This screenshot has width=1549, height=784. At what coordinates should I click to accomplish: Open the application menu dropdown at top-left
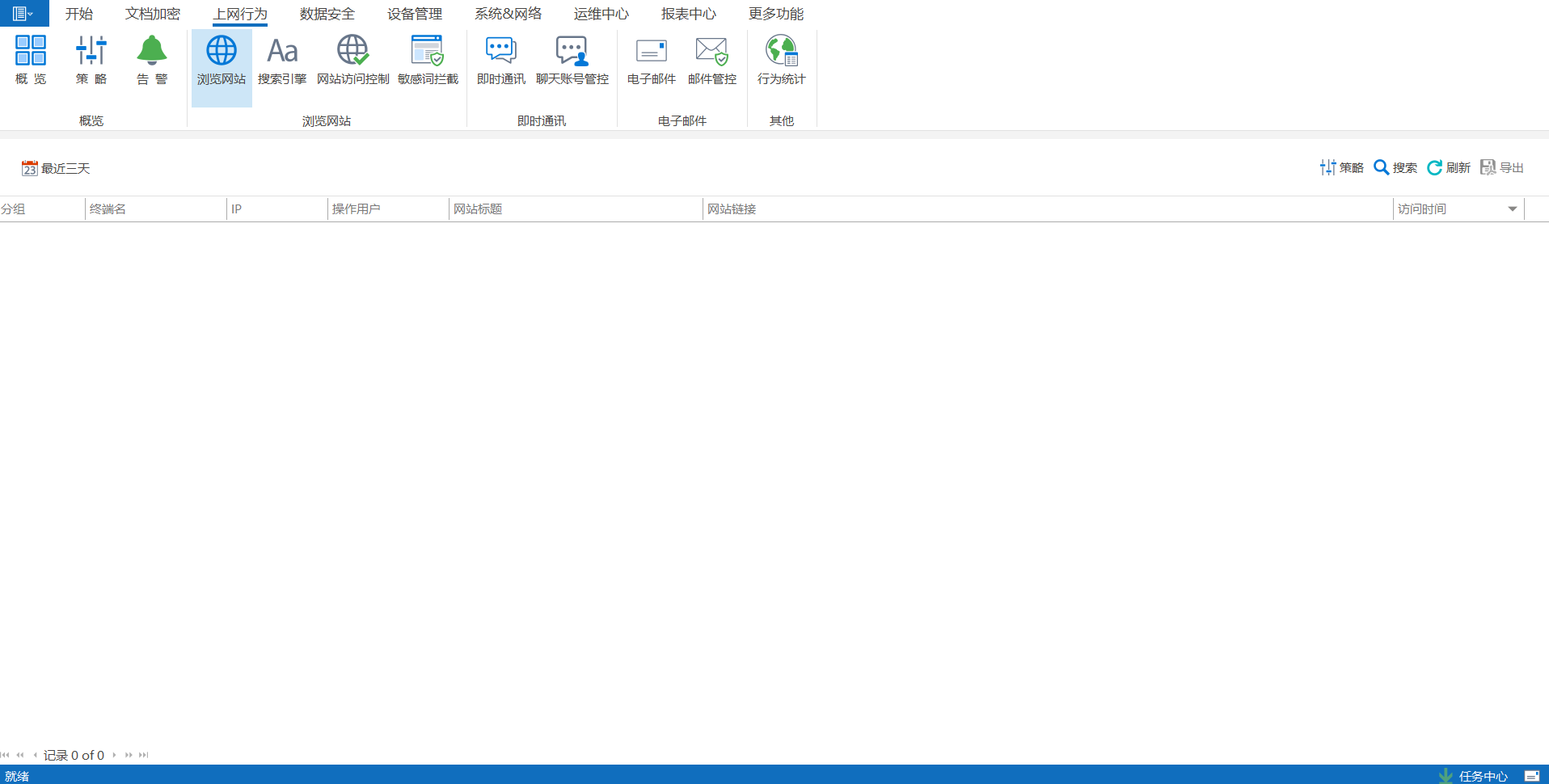[23, 14]
